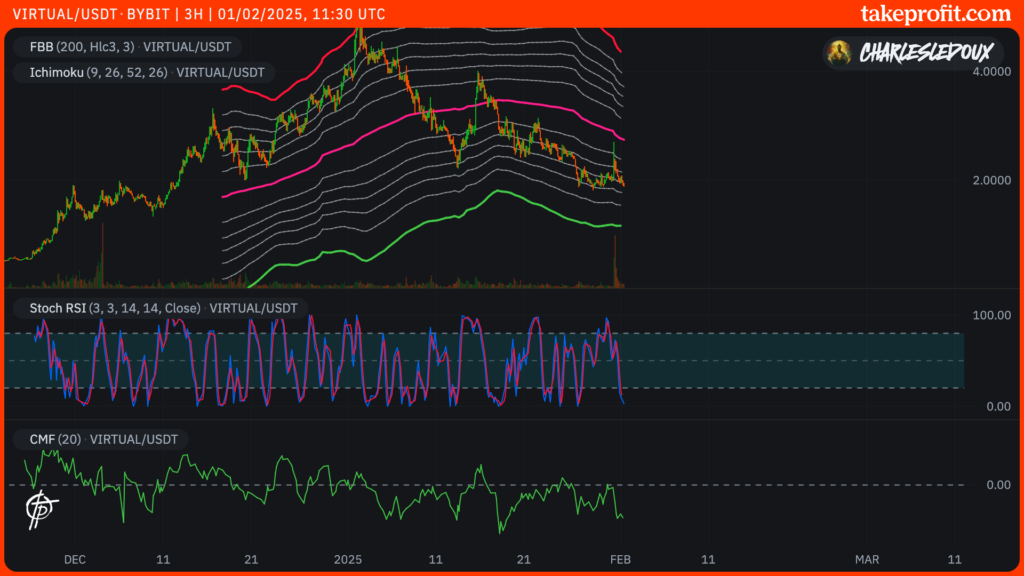Click the MAR label on time axis

click(866, 559)
